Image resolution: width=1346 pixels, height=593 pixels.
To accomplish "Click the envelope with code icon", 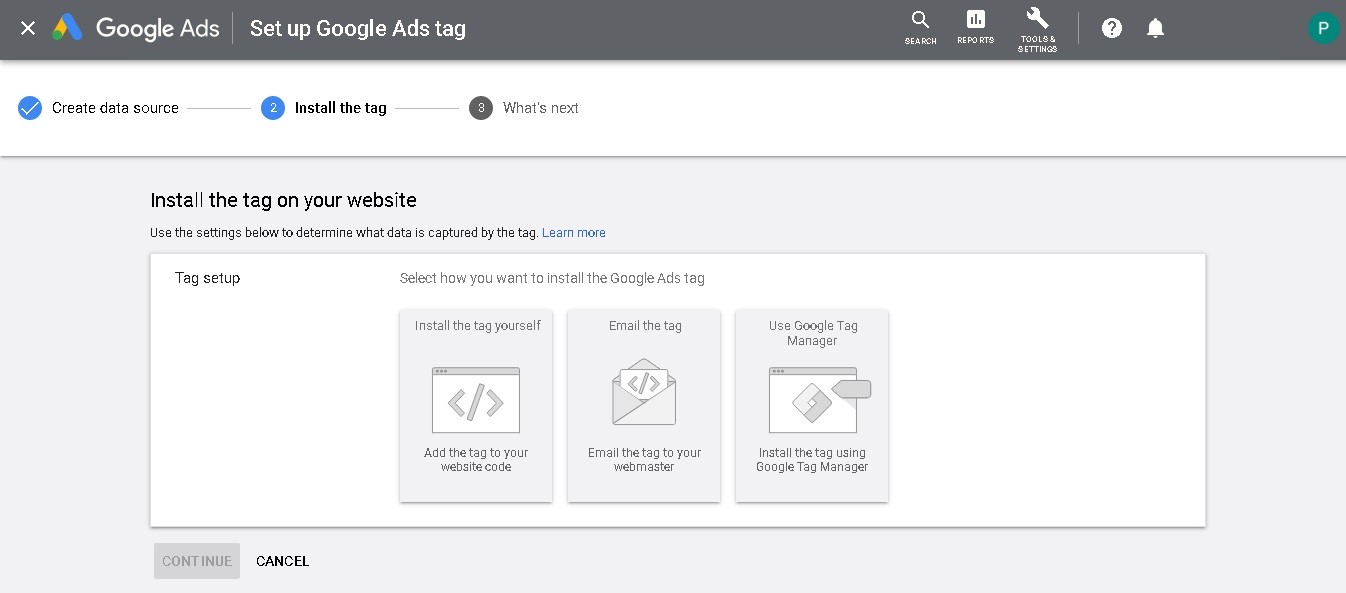I will click(x=644, y=392).
